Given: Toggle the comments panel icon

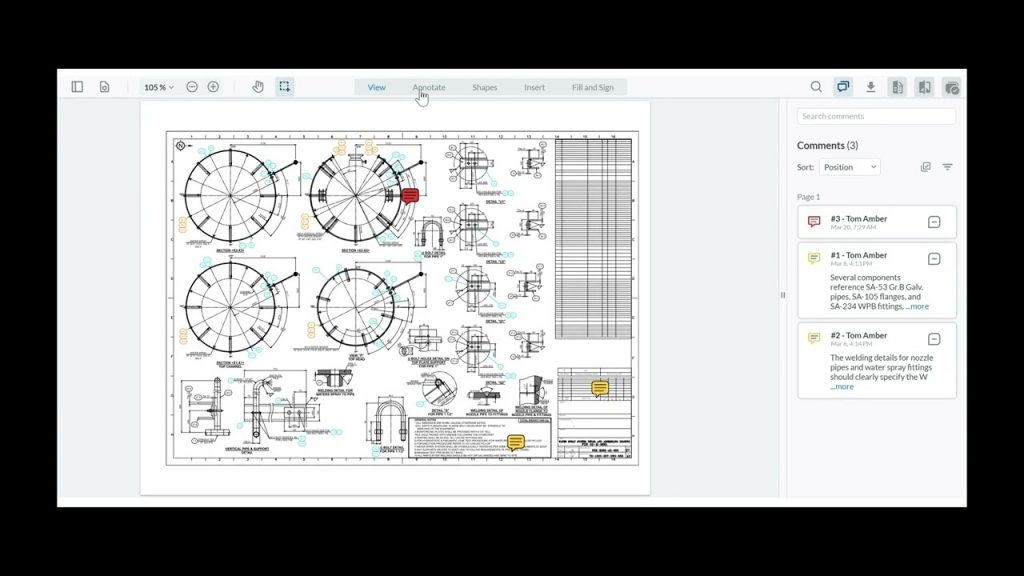Looking at the screenshot, I should [843, 87].
